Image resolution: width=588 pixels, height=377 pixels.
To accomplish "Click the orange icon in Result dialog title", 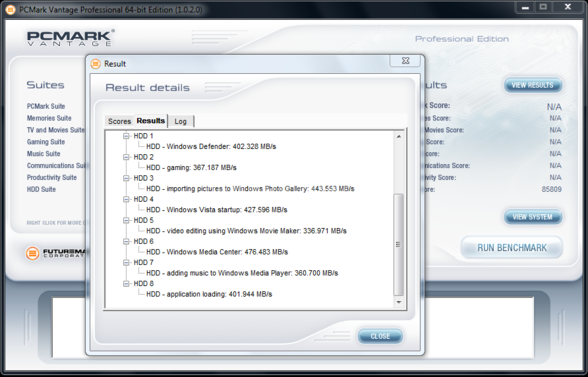I will (x=96, y=64).
